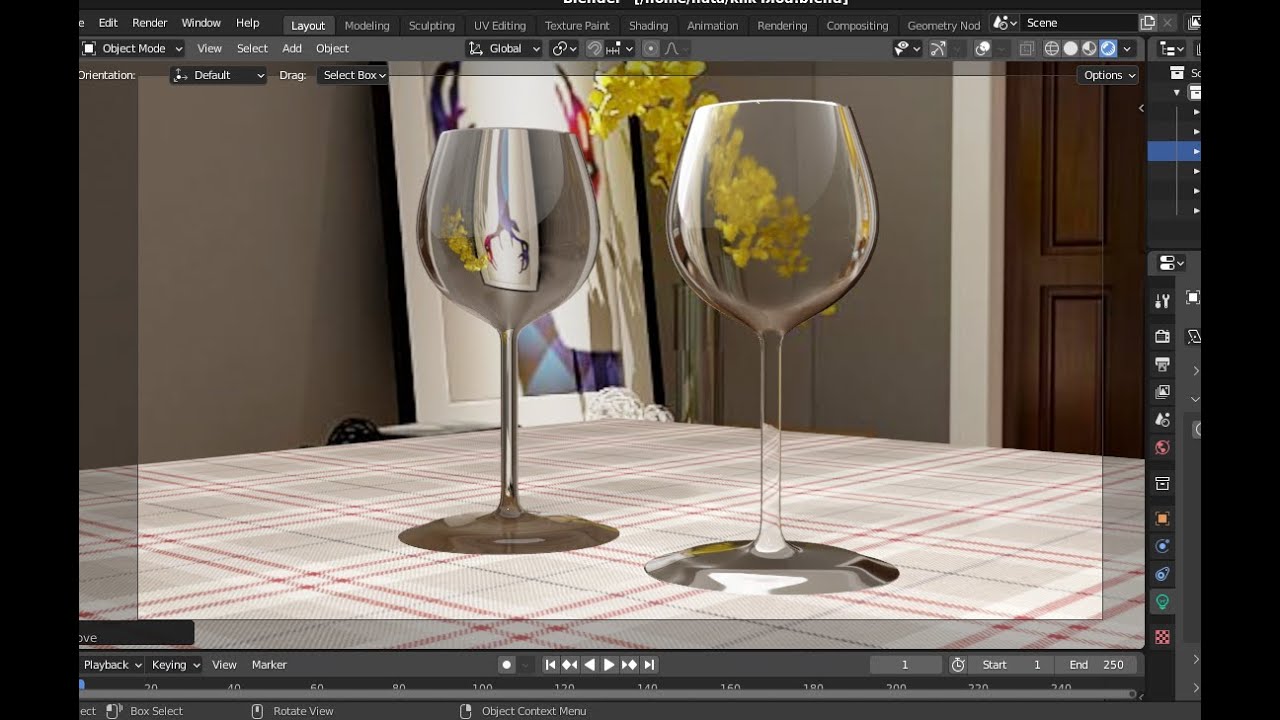Viewport: 1280px width, 720px height.
Task: Open the viewport Select menu
Action: point(252,48)
